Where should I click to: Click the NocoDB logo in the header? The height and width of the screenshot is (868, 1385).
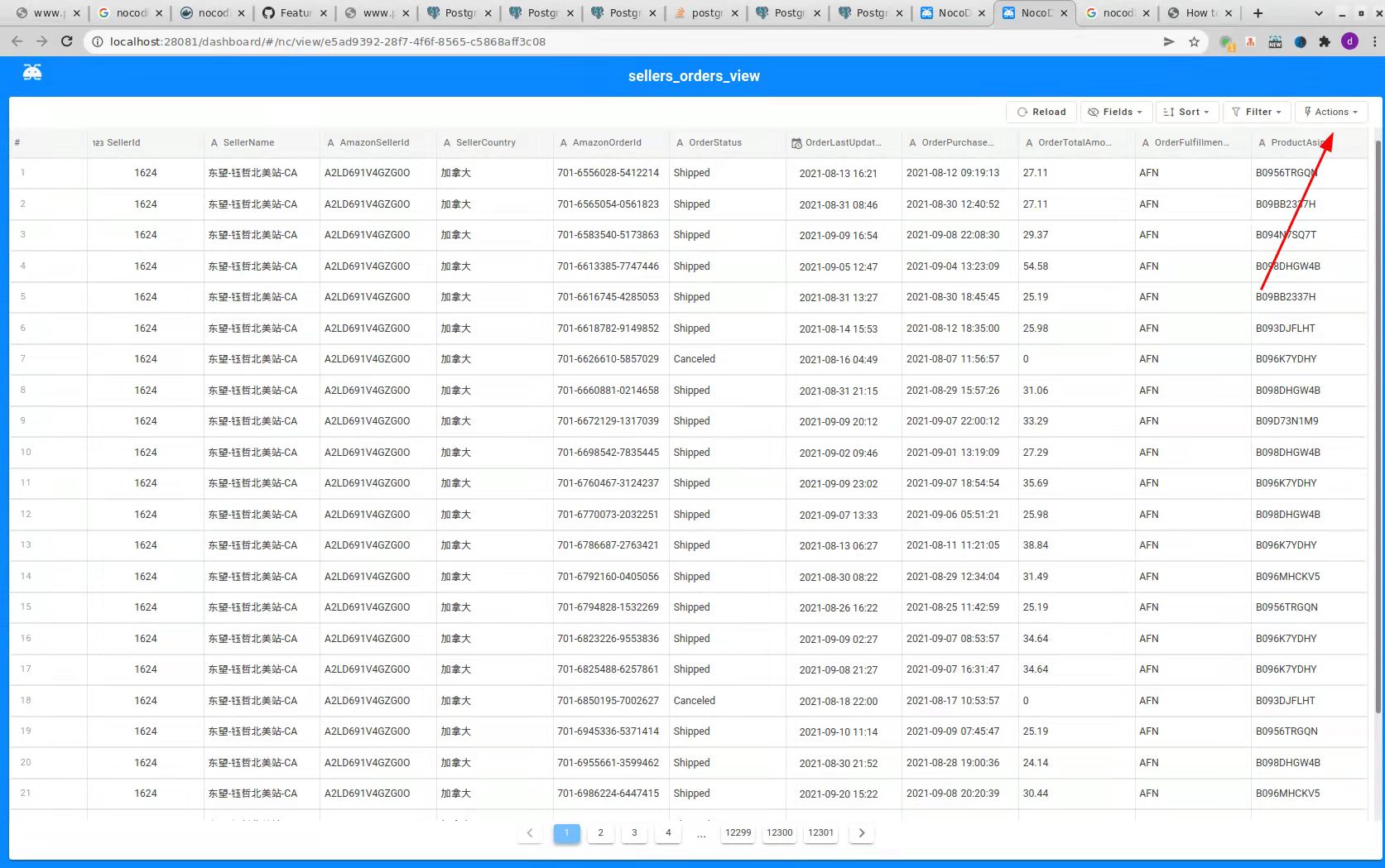(31, 72)
